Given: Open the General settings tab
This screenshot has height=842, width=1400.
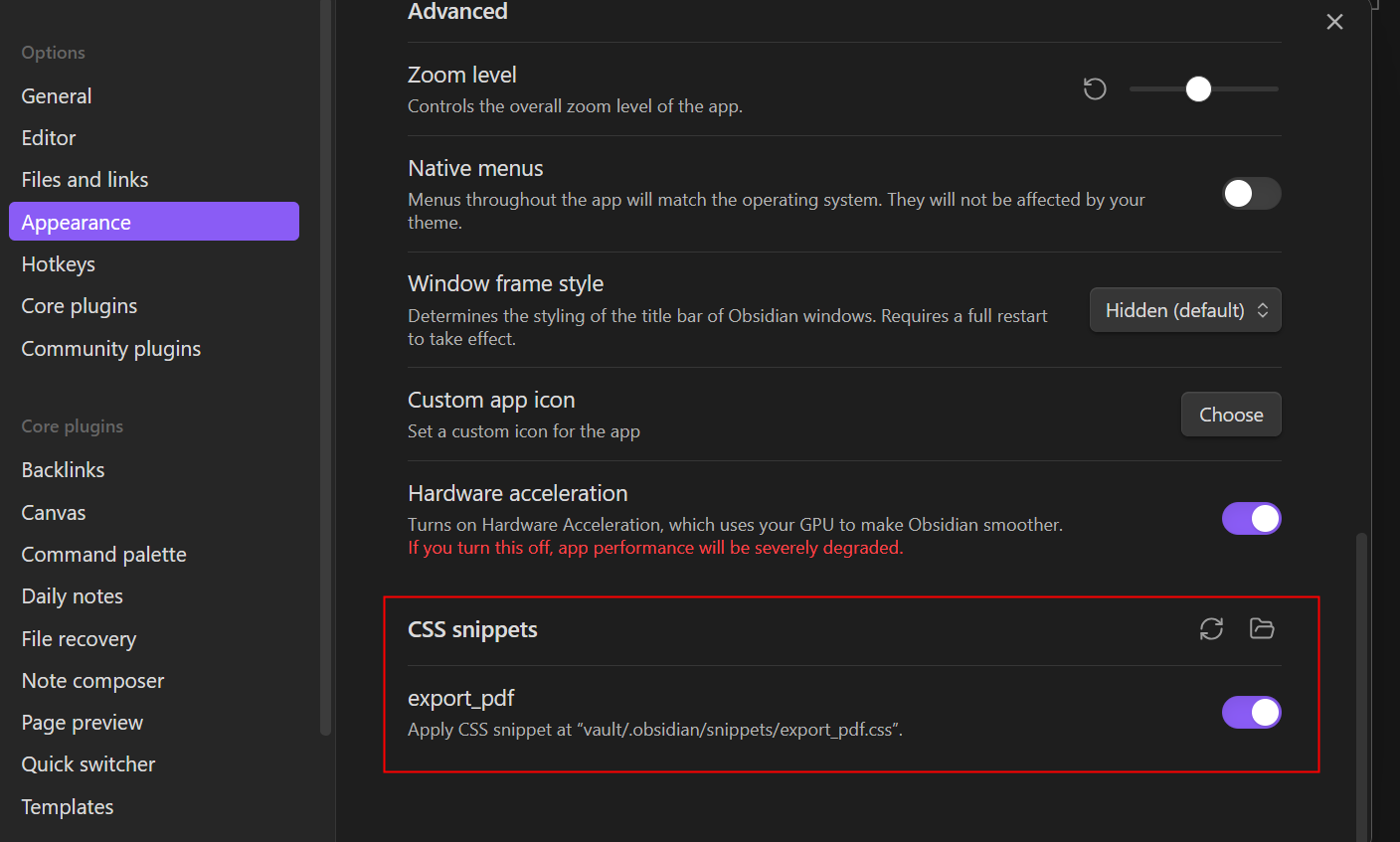Looking at the screenshot, I should coord(57,96).
